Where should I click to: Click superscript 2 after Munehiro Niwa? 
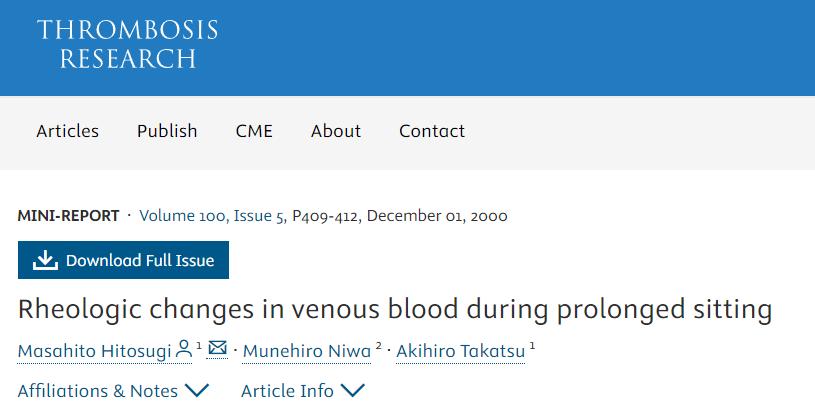(x=379, y=346)
